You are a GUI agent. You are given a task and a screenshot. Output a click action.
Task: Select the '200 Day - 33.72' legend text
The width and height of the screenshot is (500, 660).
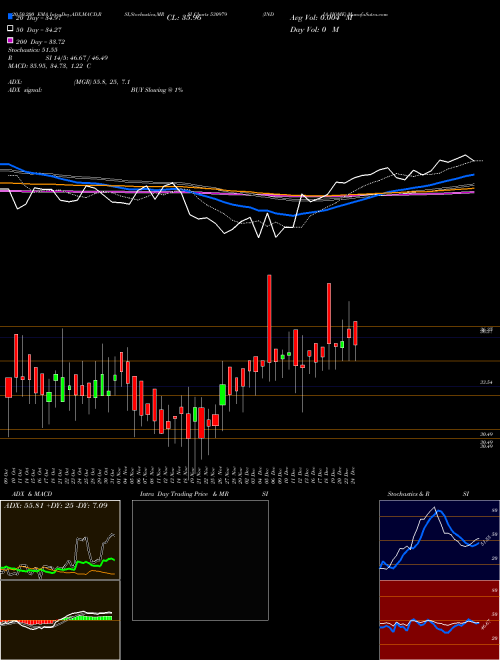click(40, 42)
